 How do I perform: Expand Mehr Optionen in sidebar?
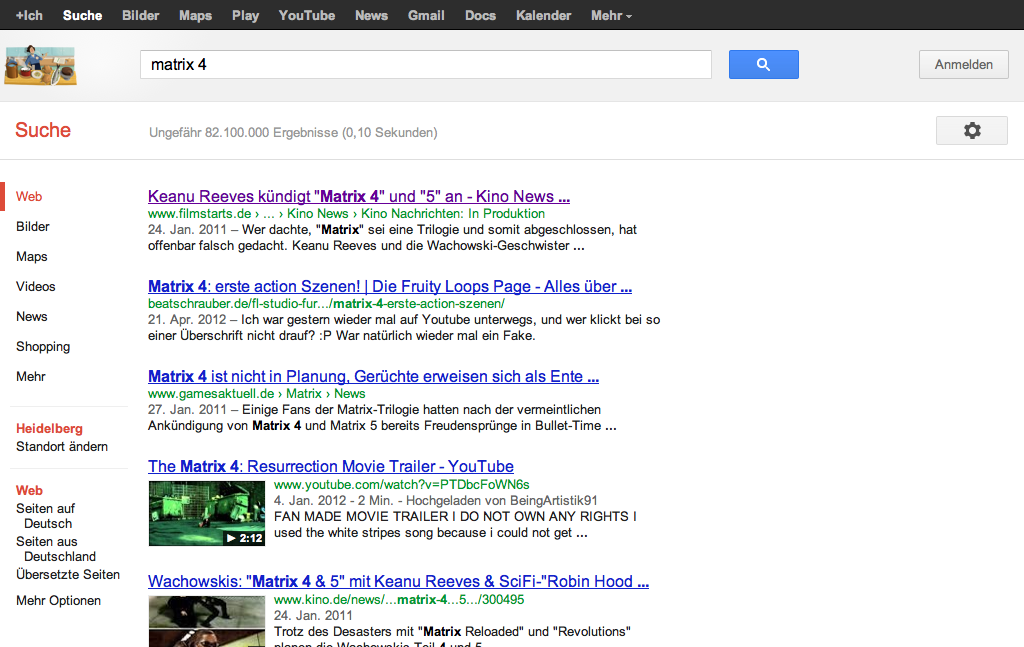[58, 601]
